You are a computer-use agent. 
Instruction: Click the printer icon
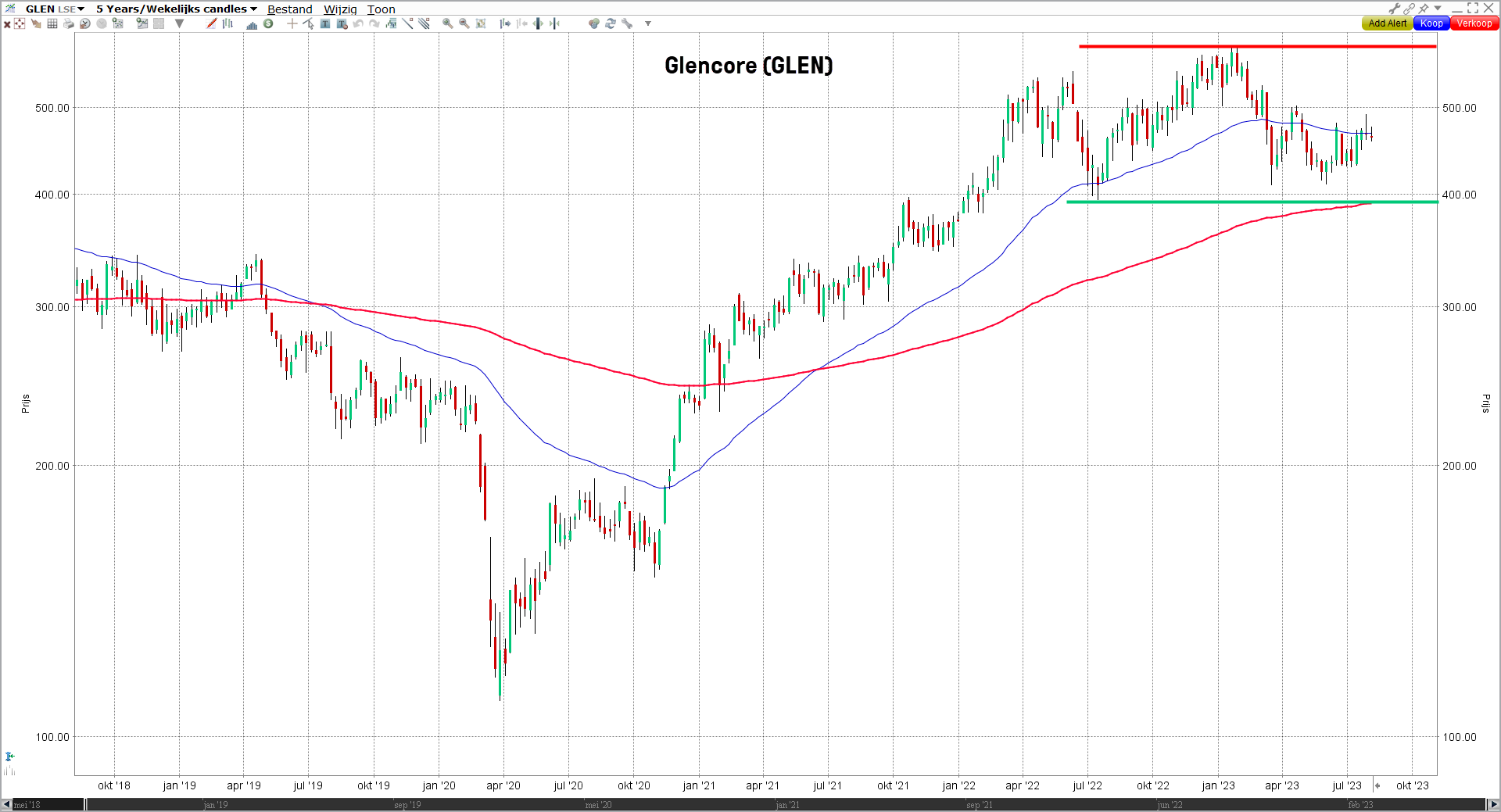[69, 23]
